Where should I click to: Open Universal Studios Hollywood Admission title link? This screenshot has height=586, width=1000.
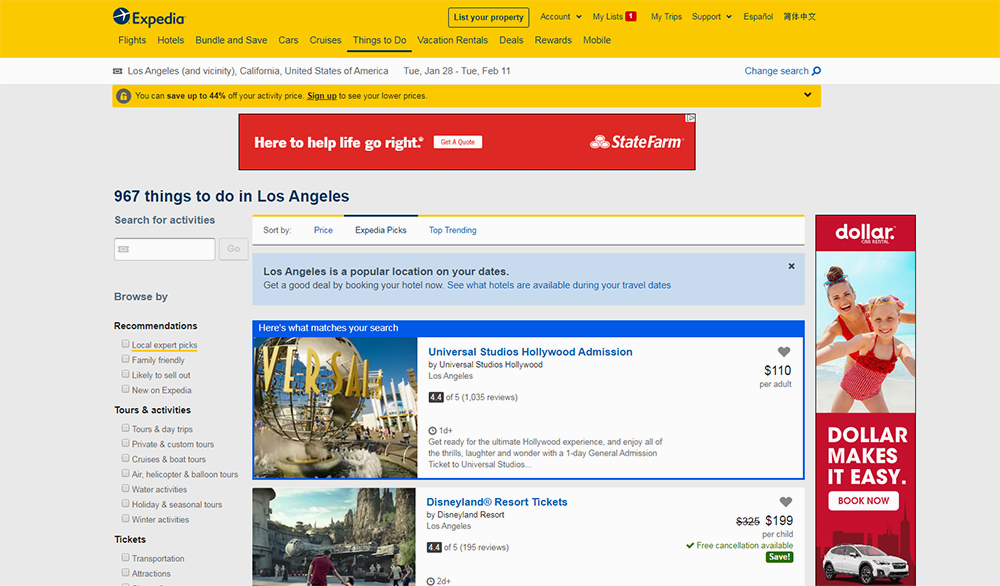[x=530, y=352]
